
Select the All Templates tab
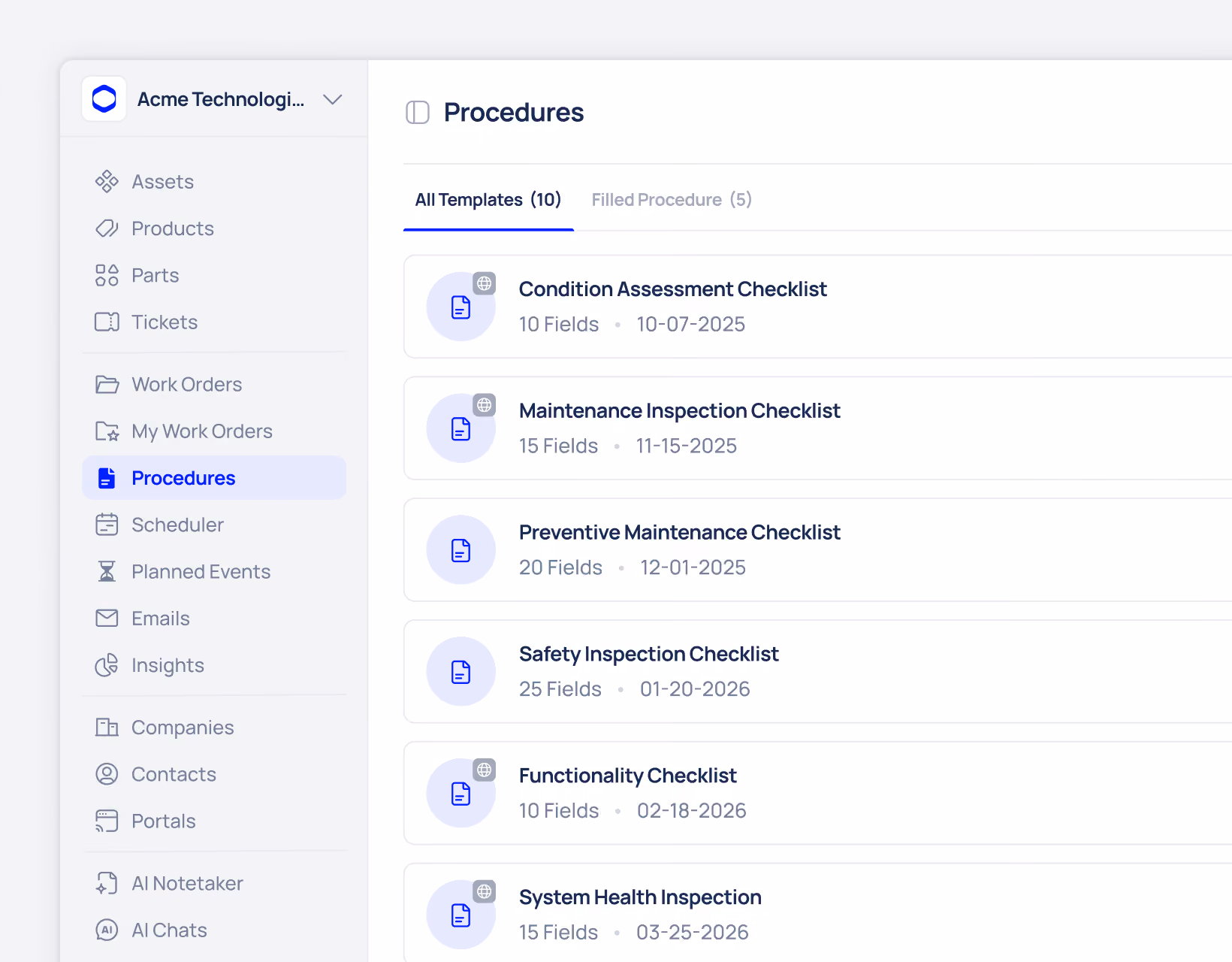click(x=488, y=200)
